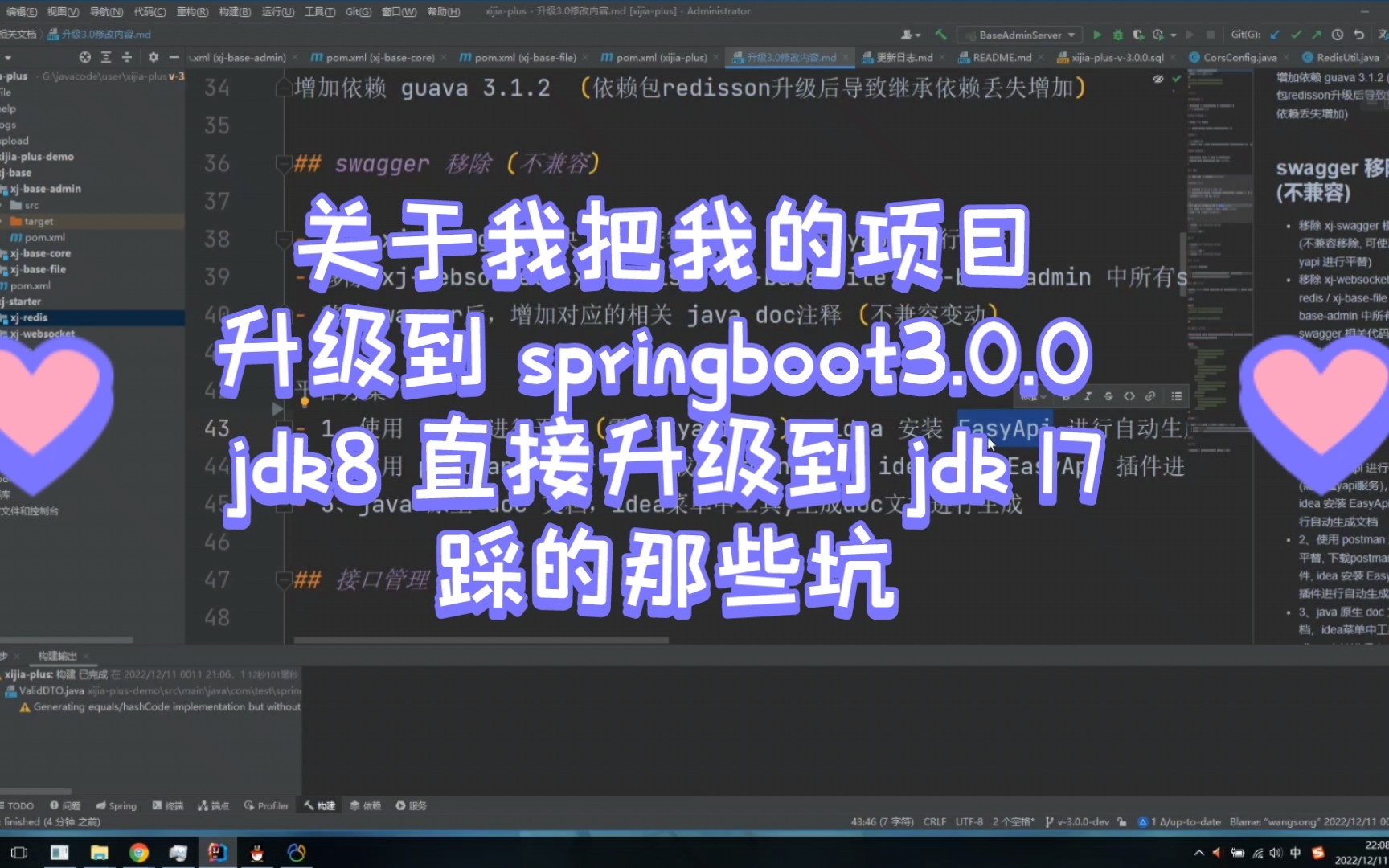Viewport: 1389px width, 868px height.
Task: Click the IntelliJ IDEA taskbar icon
Action: click(x=217, y=852)
